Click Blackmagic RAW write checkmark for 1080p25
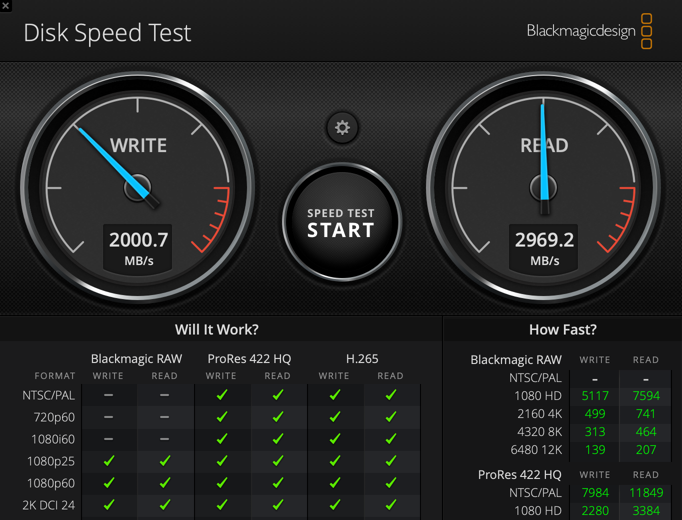The width and height of the screenshot is (682, 520). pyautogui.click(x=108, y=461)
